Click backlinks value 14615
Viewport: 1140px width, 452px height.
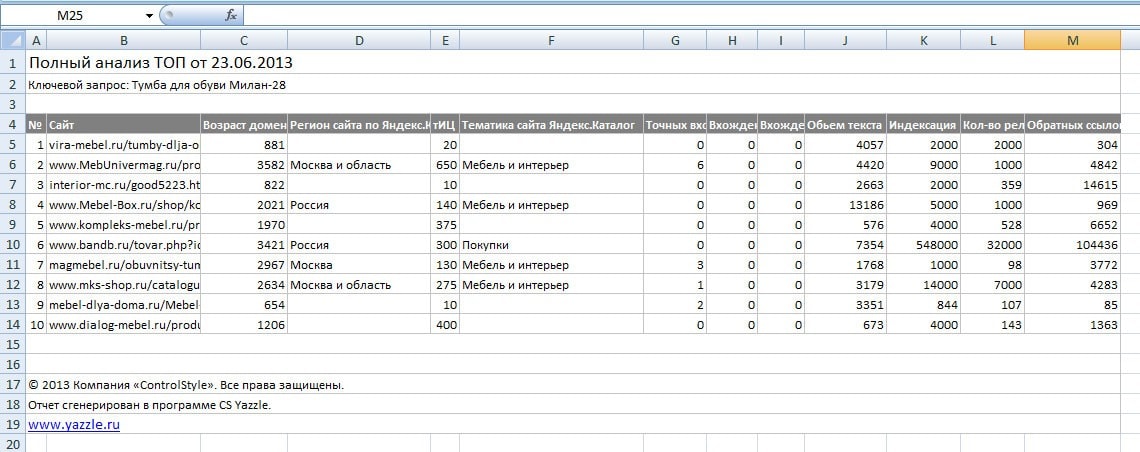(1072, 185)
